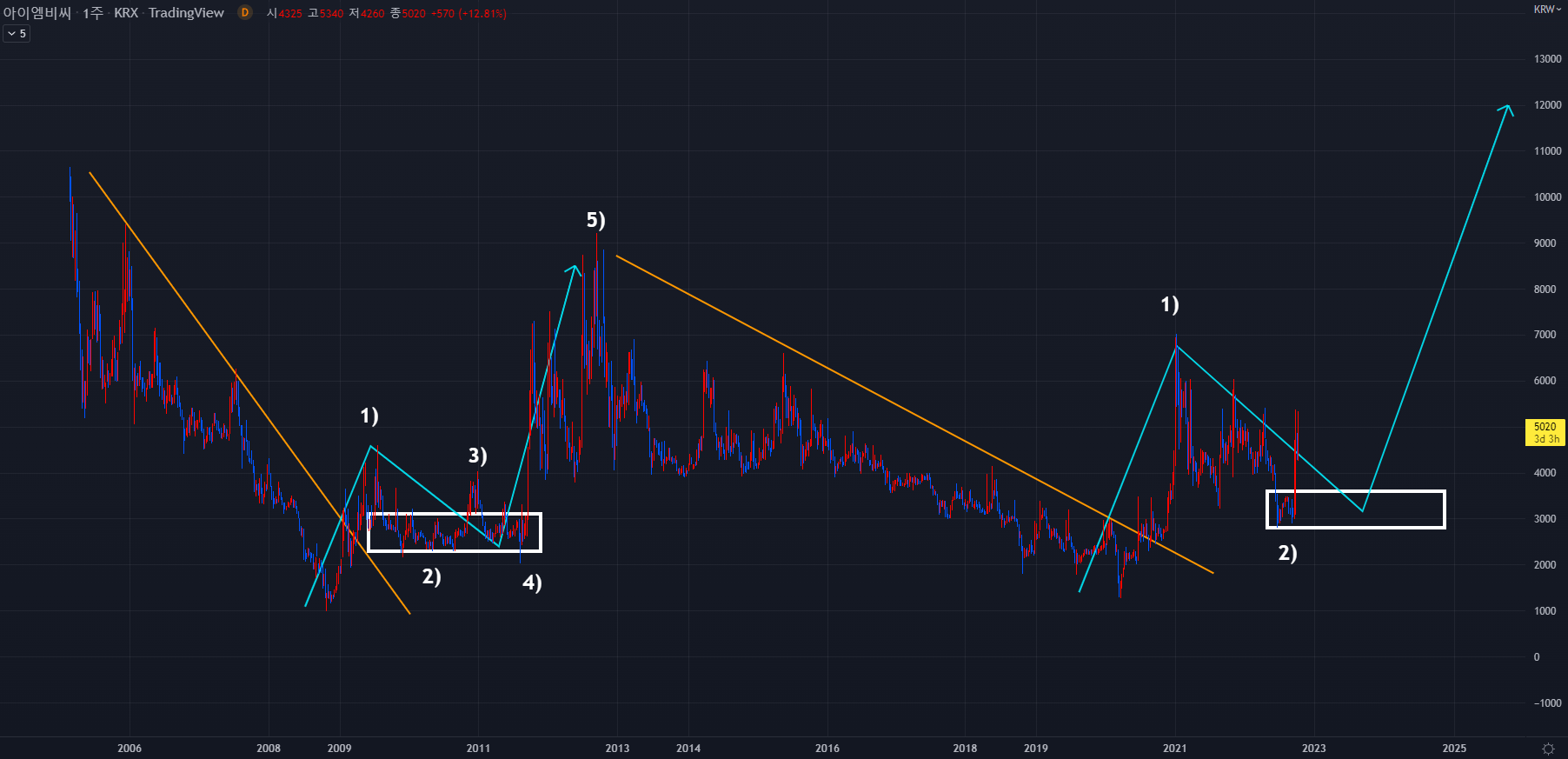Click the yellow current price label with countdown
The width and height of the screenshot is (1568, 759).
pyautogui.click(x=1545, y=432)
